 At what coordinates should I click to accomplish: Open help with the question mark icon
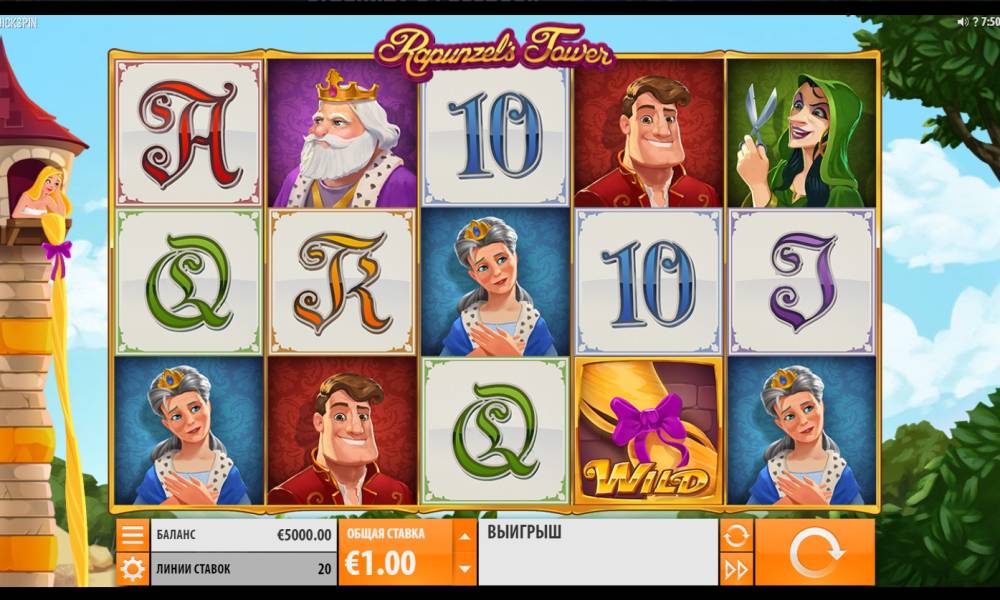[x=976, y=22]
